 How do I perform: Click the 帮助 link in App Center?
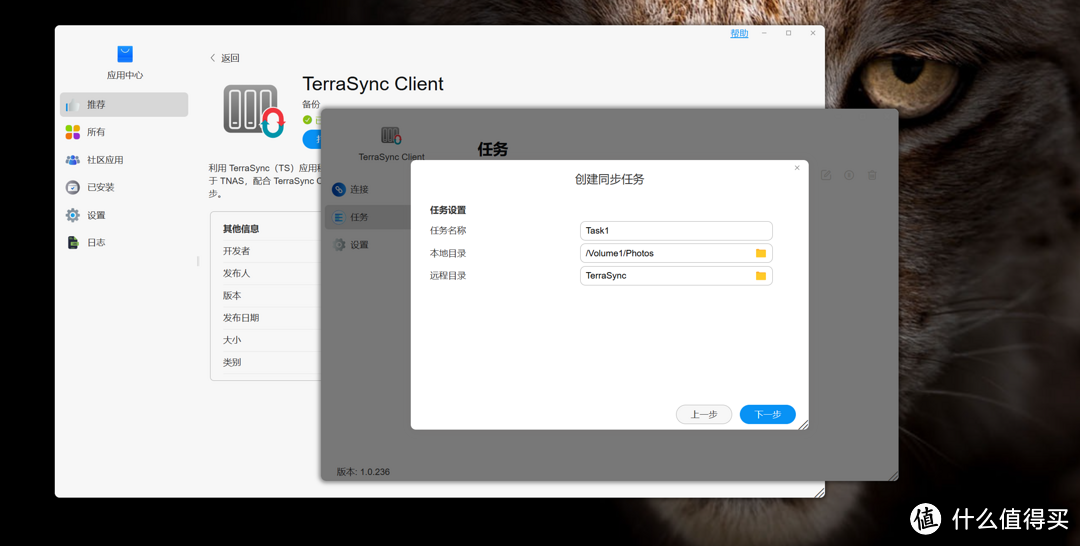pos(739,33)
